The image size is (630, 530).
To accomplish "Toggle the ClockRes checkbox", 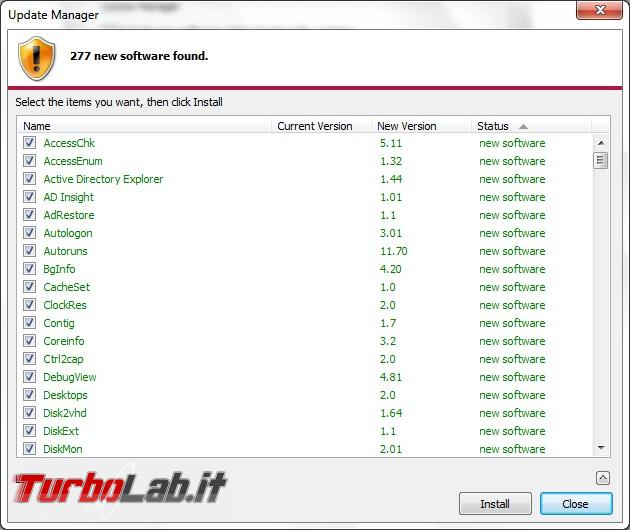I will pos(29,305).
